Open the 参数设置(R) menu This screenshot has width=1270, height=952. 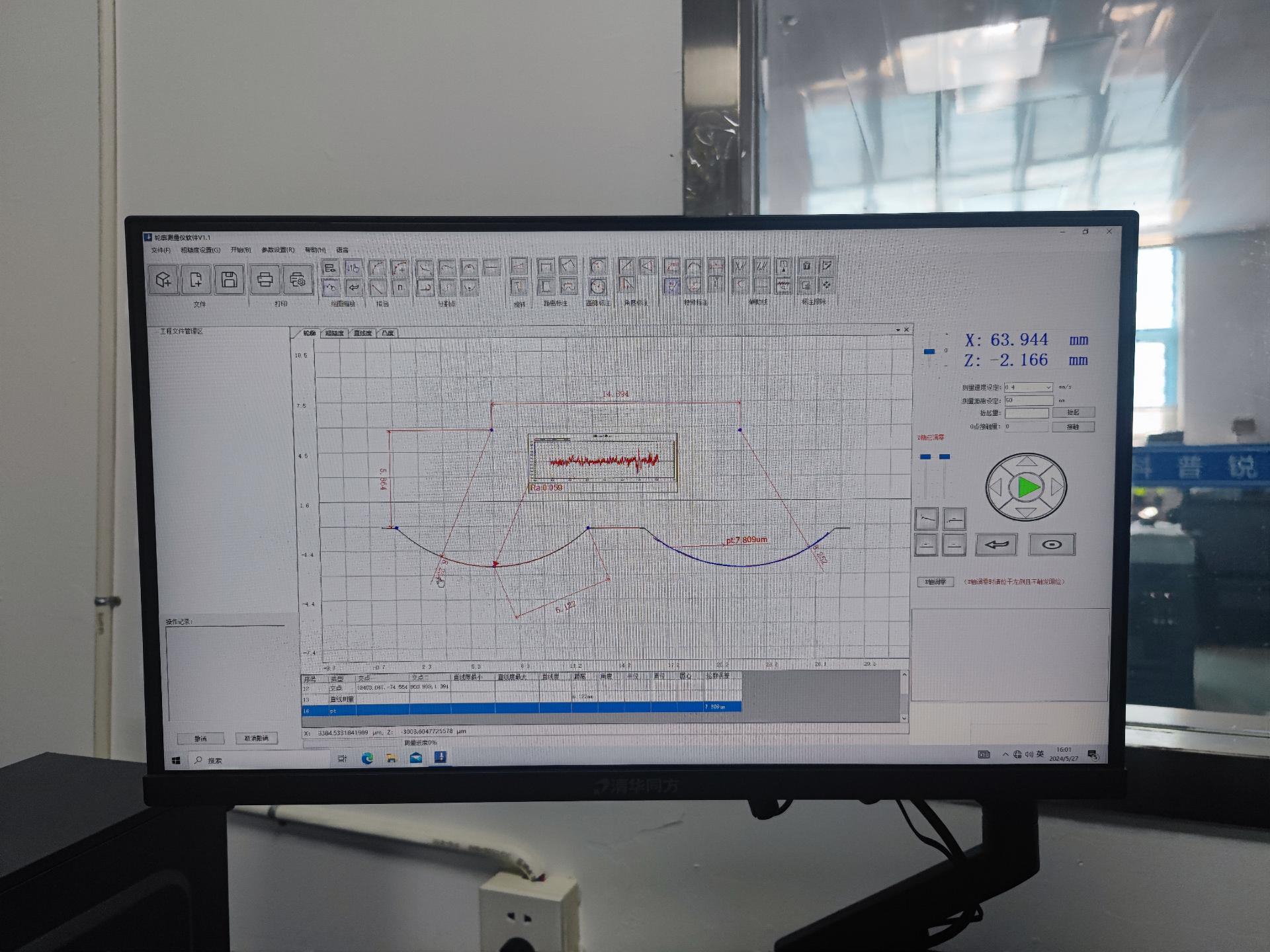278,250
